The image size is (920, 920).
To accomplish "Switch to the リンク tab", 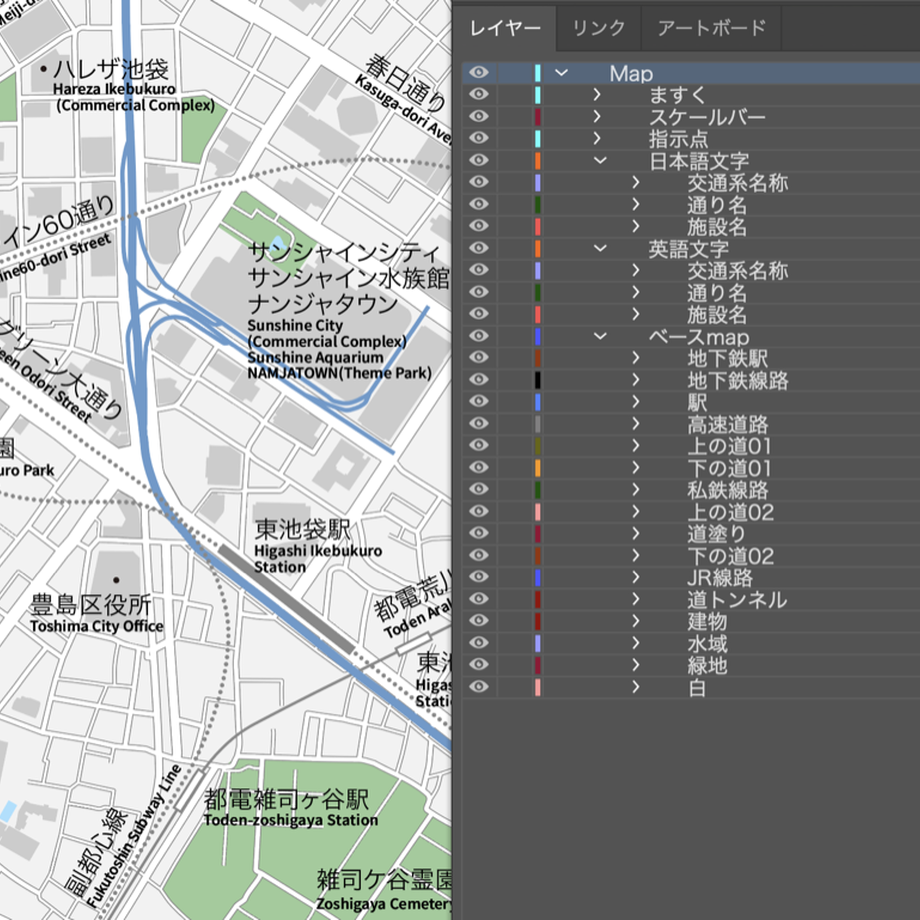I will (598, 28).
